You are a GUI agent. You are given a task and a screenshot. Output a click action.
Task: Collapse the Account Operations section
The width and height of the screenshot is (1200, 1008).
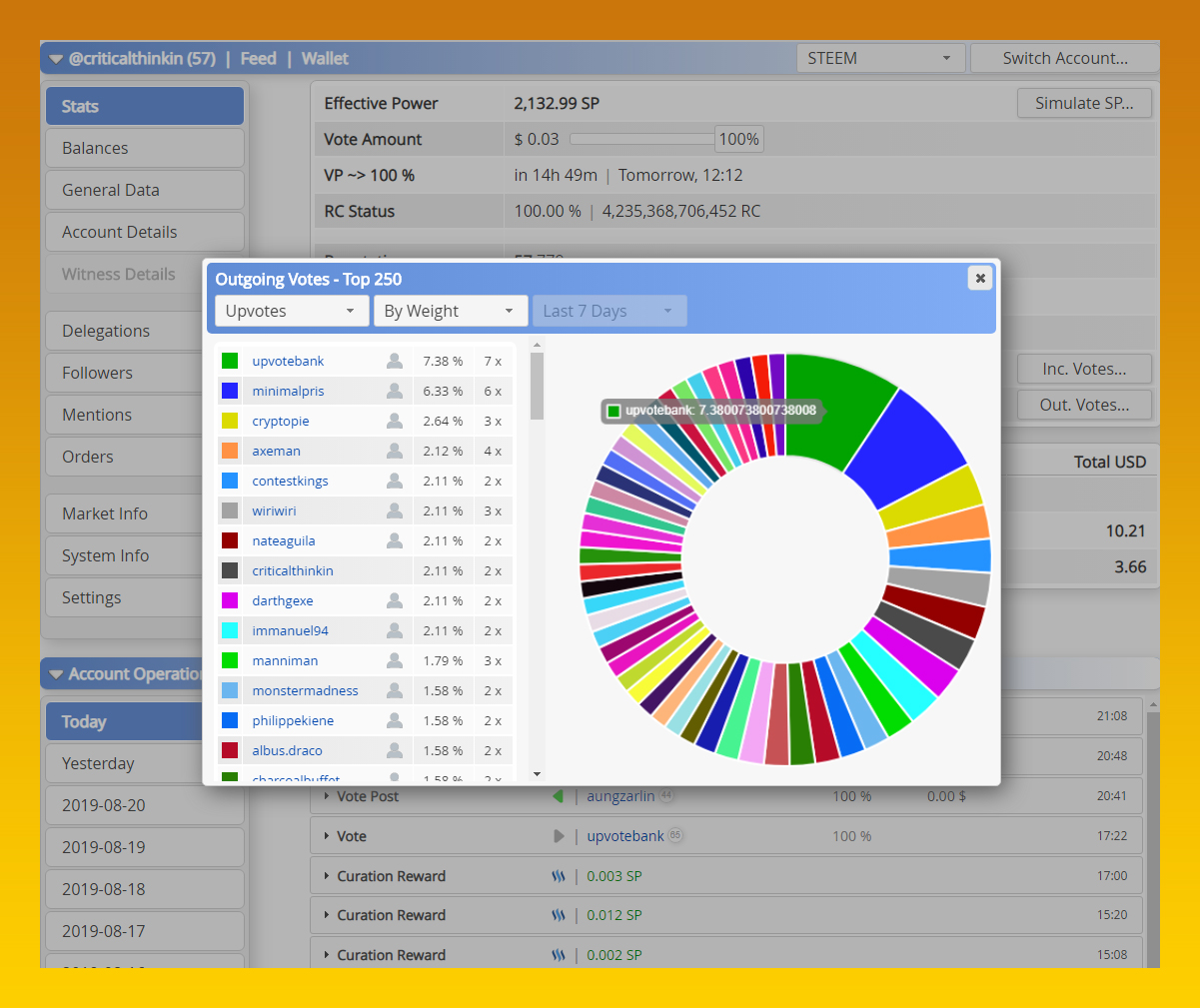pyautogui.click(x=56, y=674)
